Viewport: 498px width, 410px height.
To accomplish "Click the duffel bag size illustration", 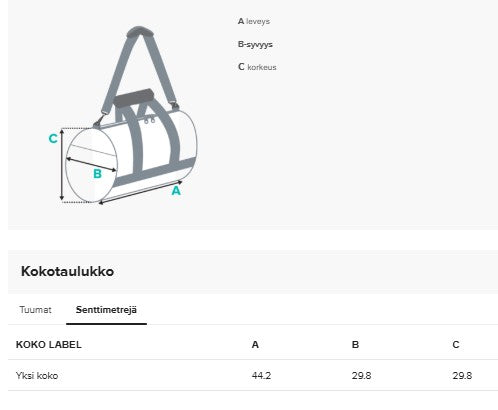I will [123, 115].
